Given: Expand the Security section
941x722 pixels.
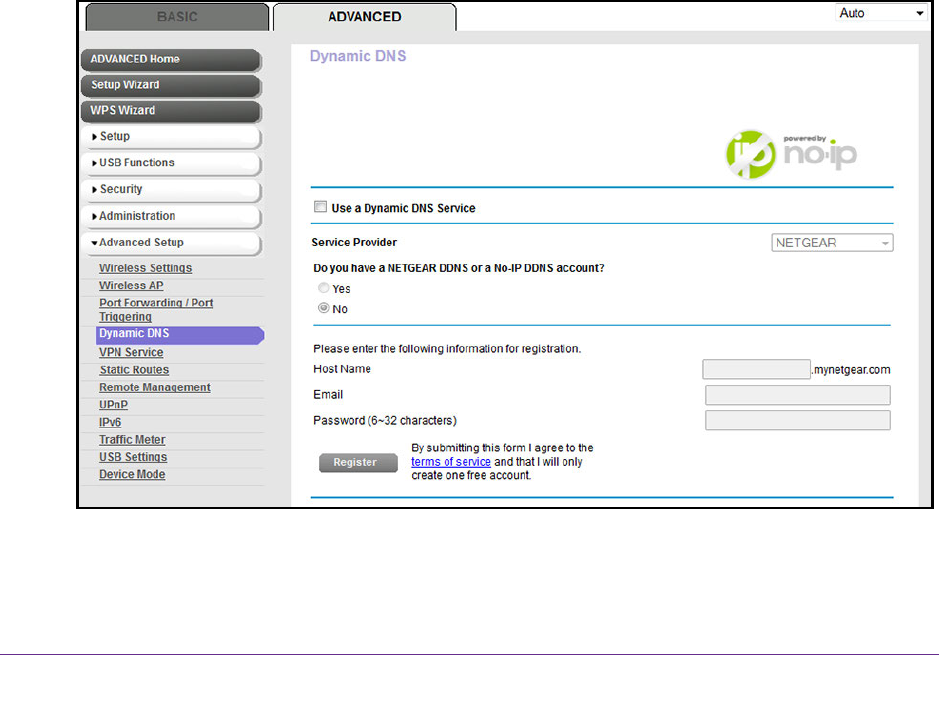Looking at the screenshot, I should pos(171,190).
